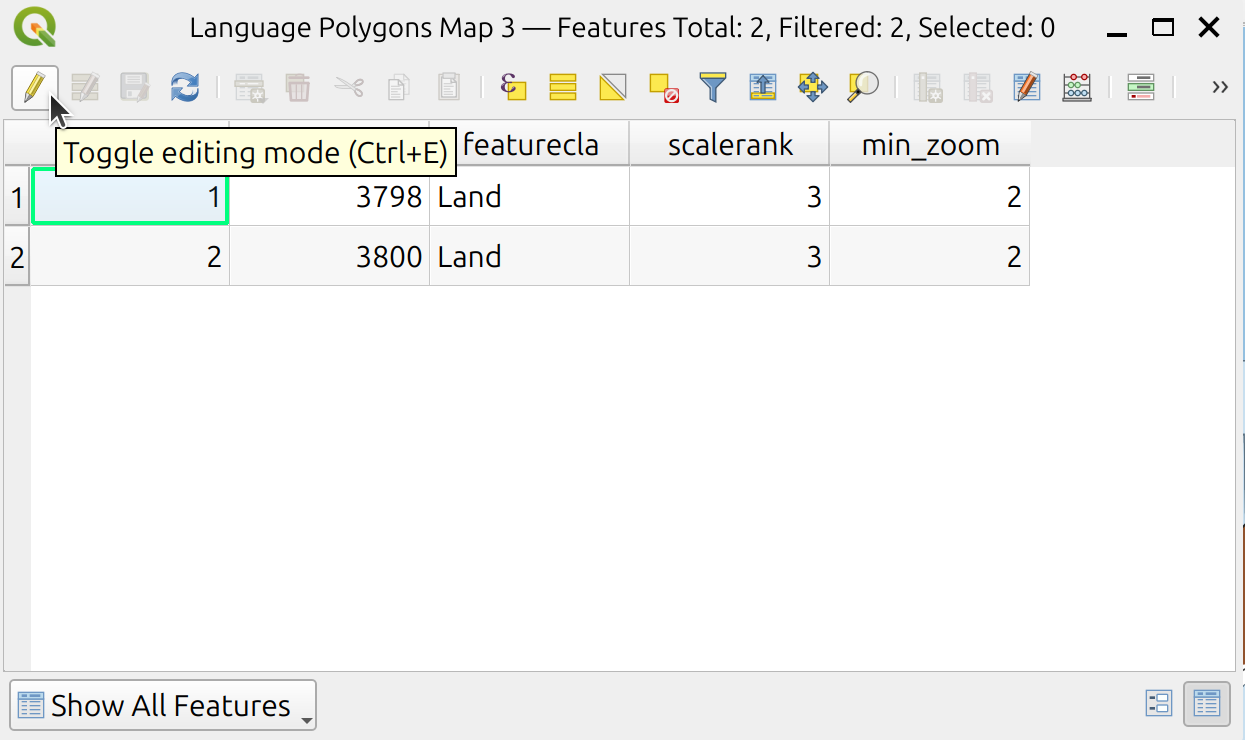Open the Show All Features filter dropdown
Image resolution: width=1245 pixels, height=740 pixels.
[160, 705]
